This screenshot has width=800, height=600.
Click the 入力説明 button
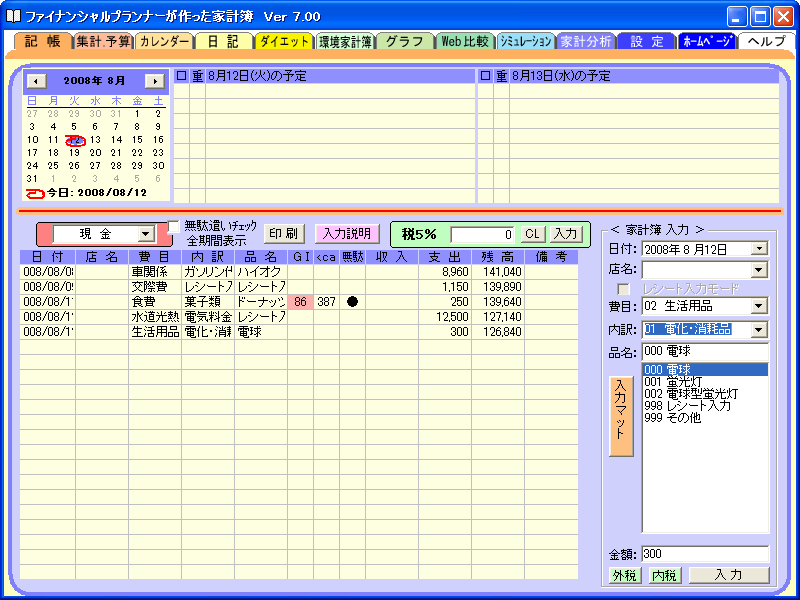[347, 234]
